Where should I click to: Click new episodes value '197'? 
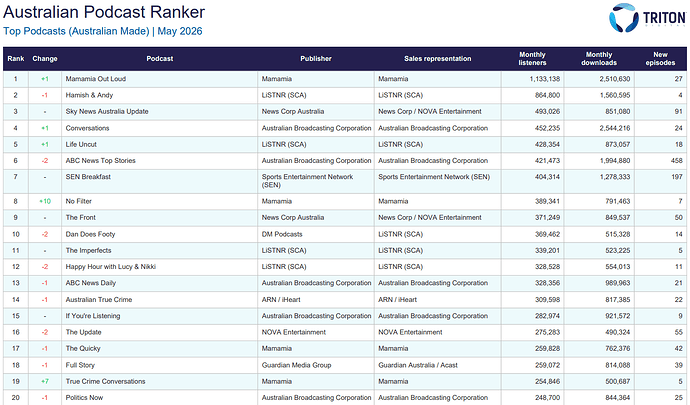(x=677, y=177)
